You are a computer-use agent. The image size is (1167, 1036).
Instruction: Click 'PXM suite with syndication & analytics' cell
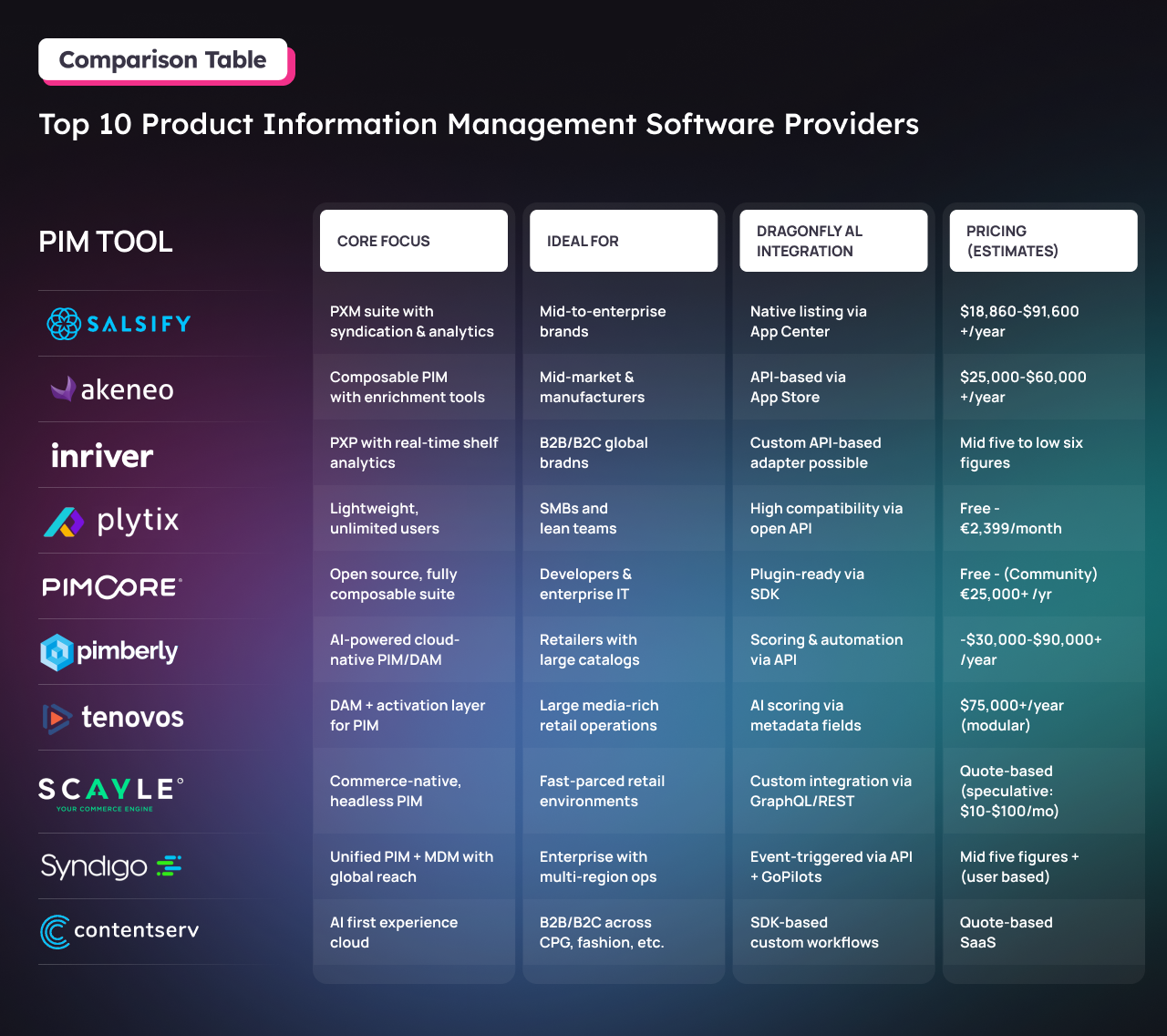412,322
